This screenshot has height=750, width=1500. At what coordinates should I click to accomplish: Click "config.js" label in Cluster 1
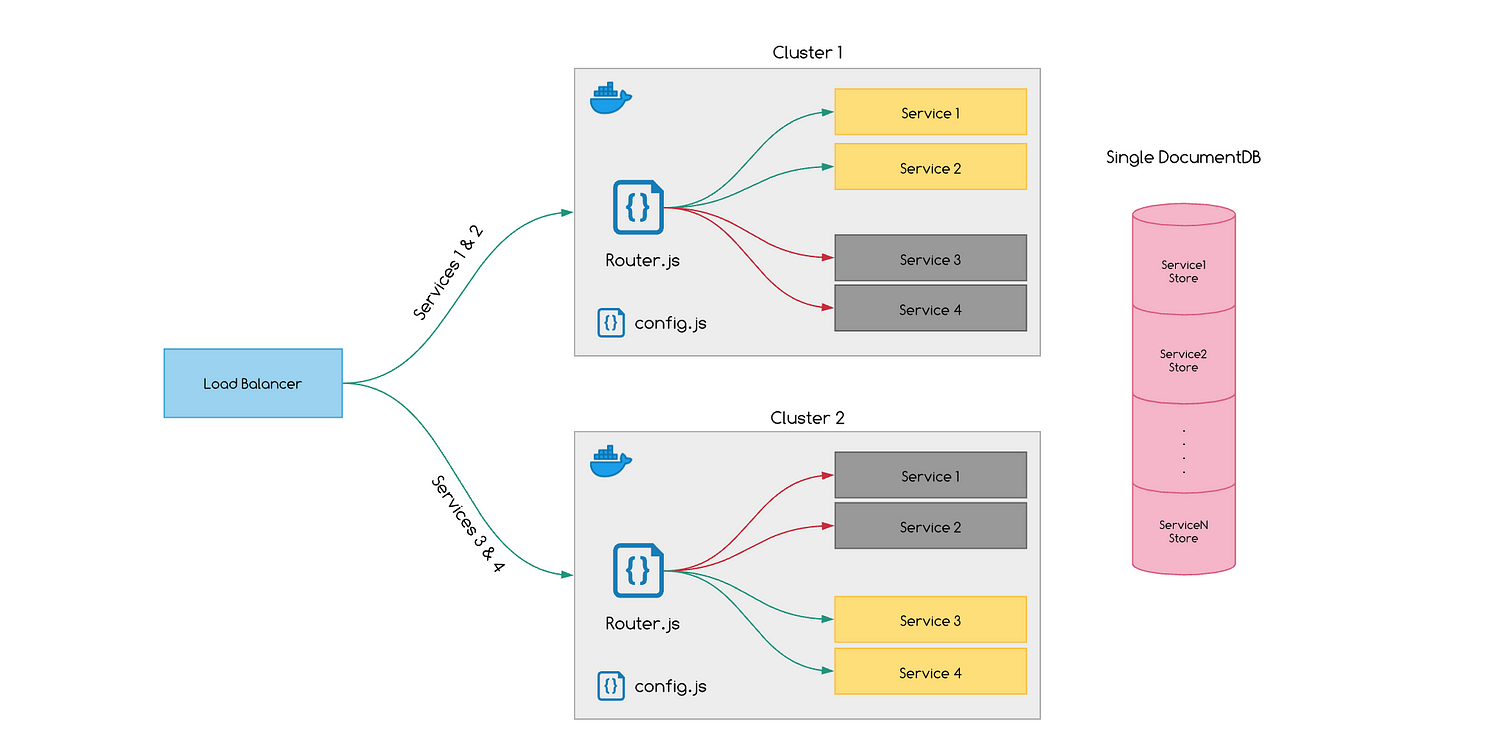[x=671, y=324]
